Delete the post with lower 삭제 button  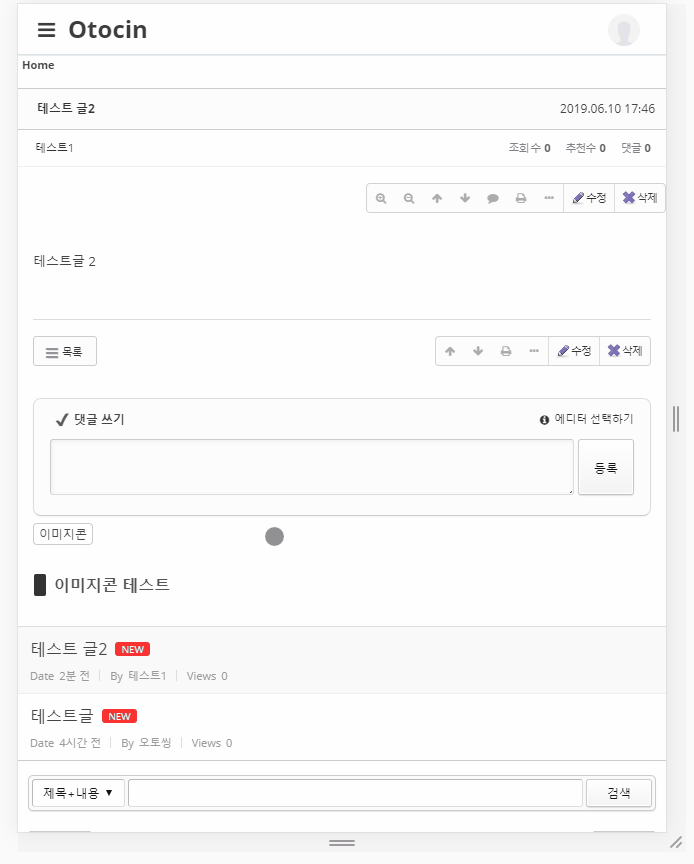[x=625, y=351]
